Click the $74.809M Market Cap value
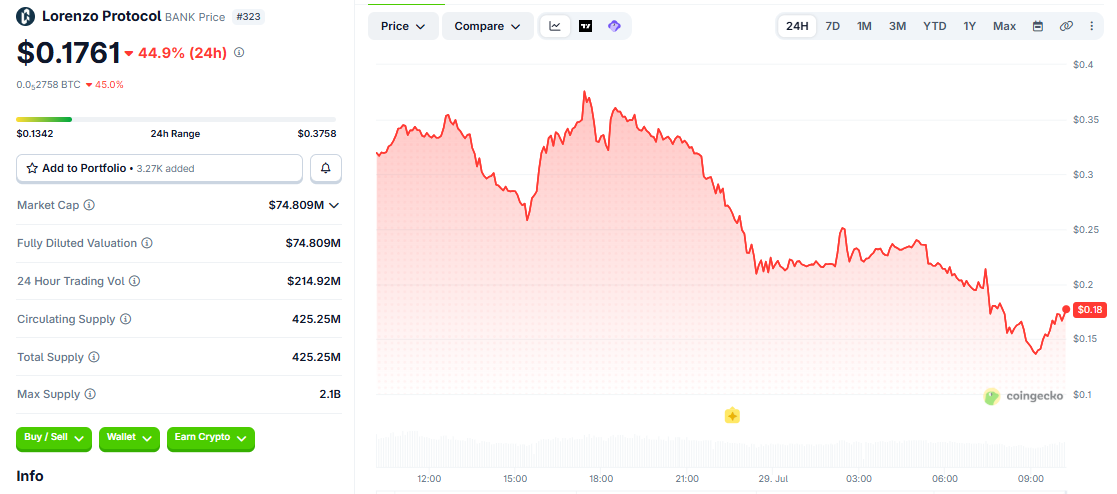1117x494 pixels. (296, 205)
